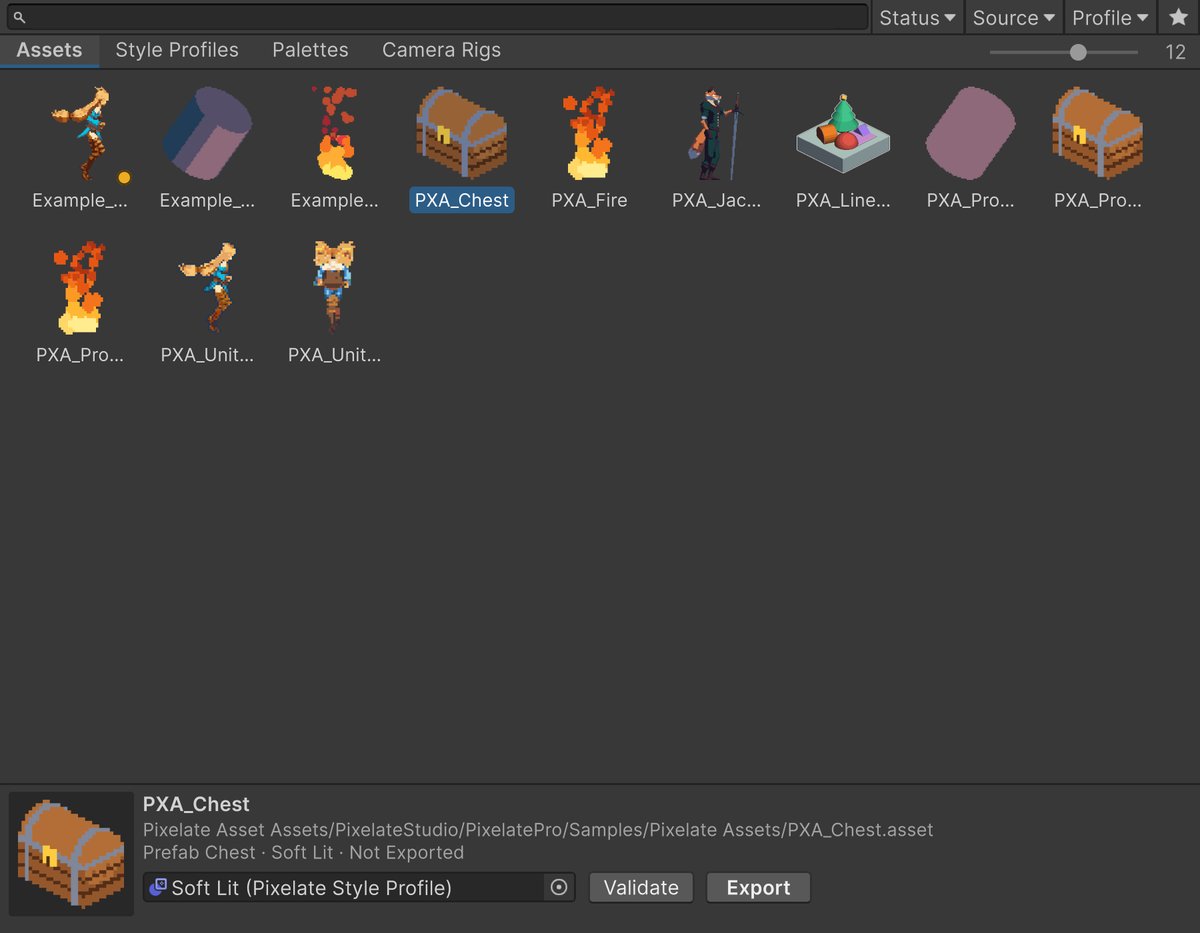Select the Example running character asset with orange dot

[x=80, y=135]
